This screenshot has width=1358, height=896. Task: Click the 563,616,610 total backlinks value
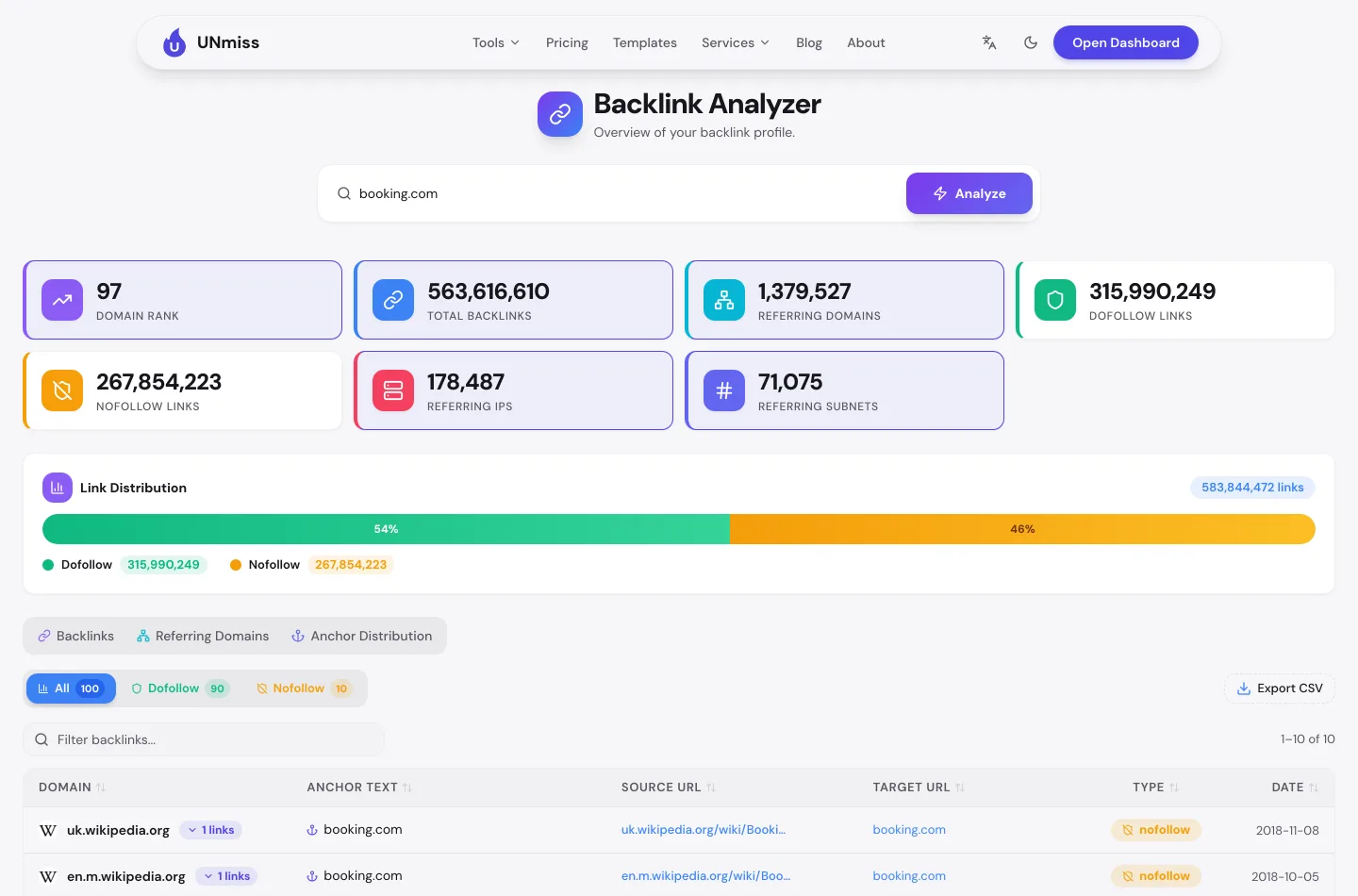(x=489, y=291)
